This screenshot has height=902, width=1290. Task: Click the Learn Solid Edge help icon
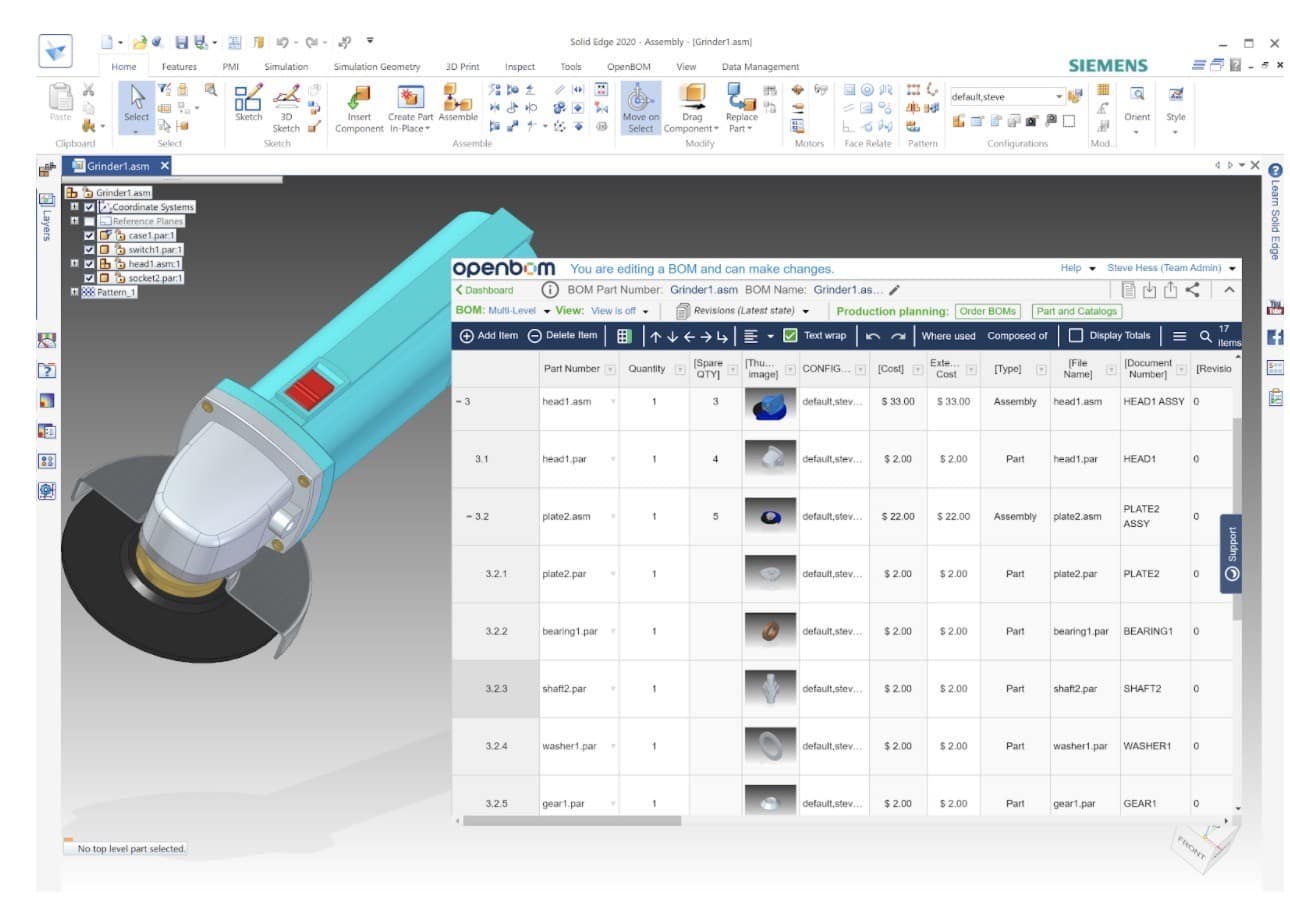coord(1275,171)
